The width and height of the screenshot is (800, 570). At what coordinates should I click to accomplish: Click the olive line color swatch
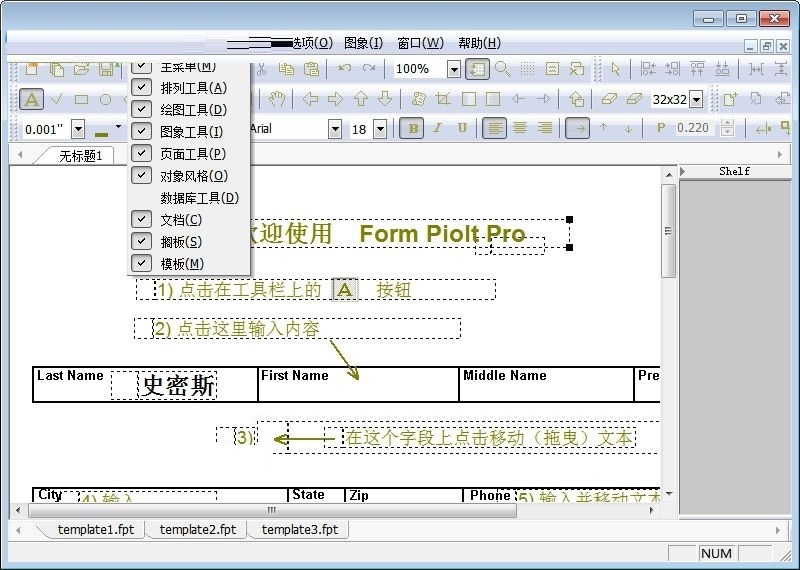point(102,134)
